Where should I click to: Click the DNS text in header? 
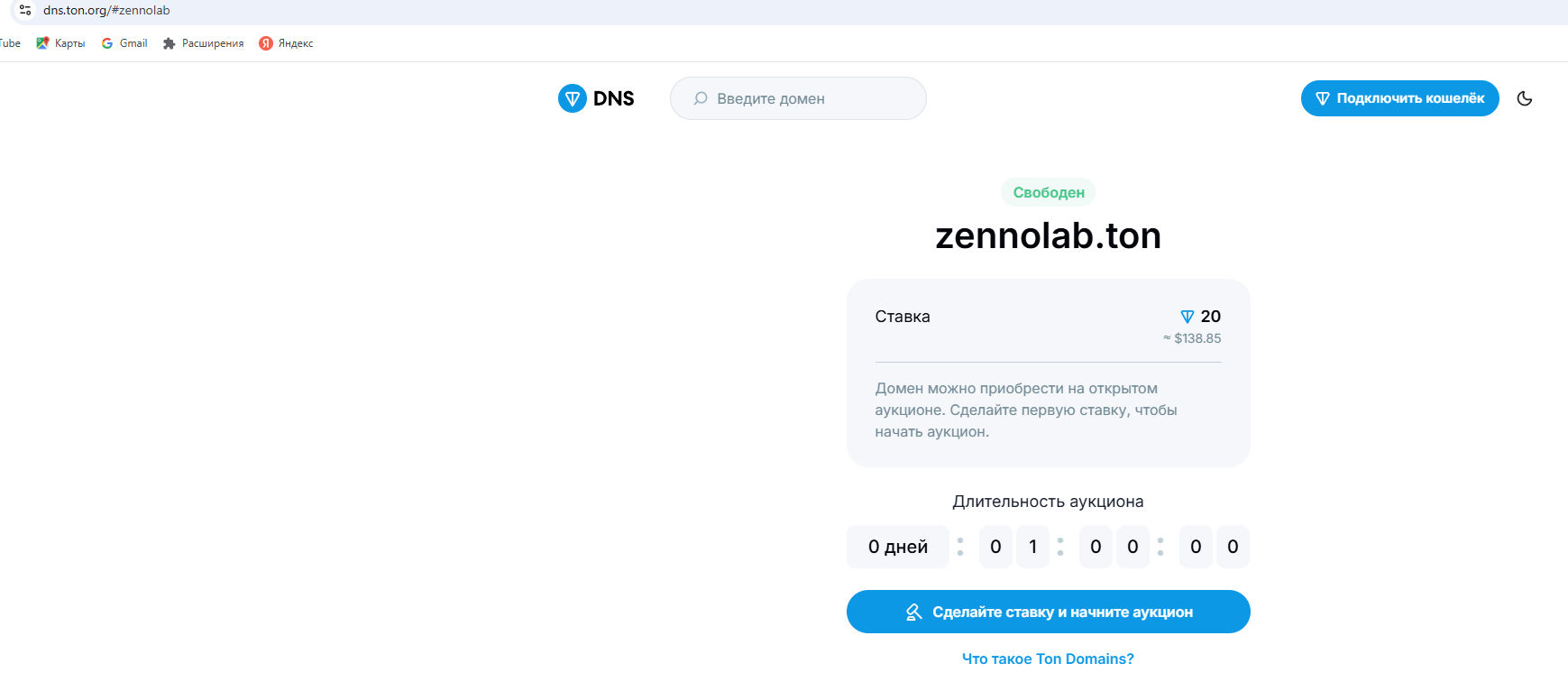tap(613, 98)
